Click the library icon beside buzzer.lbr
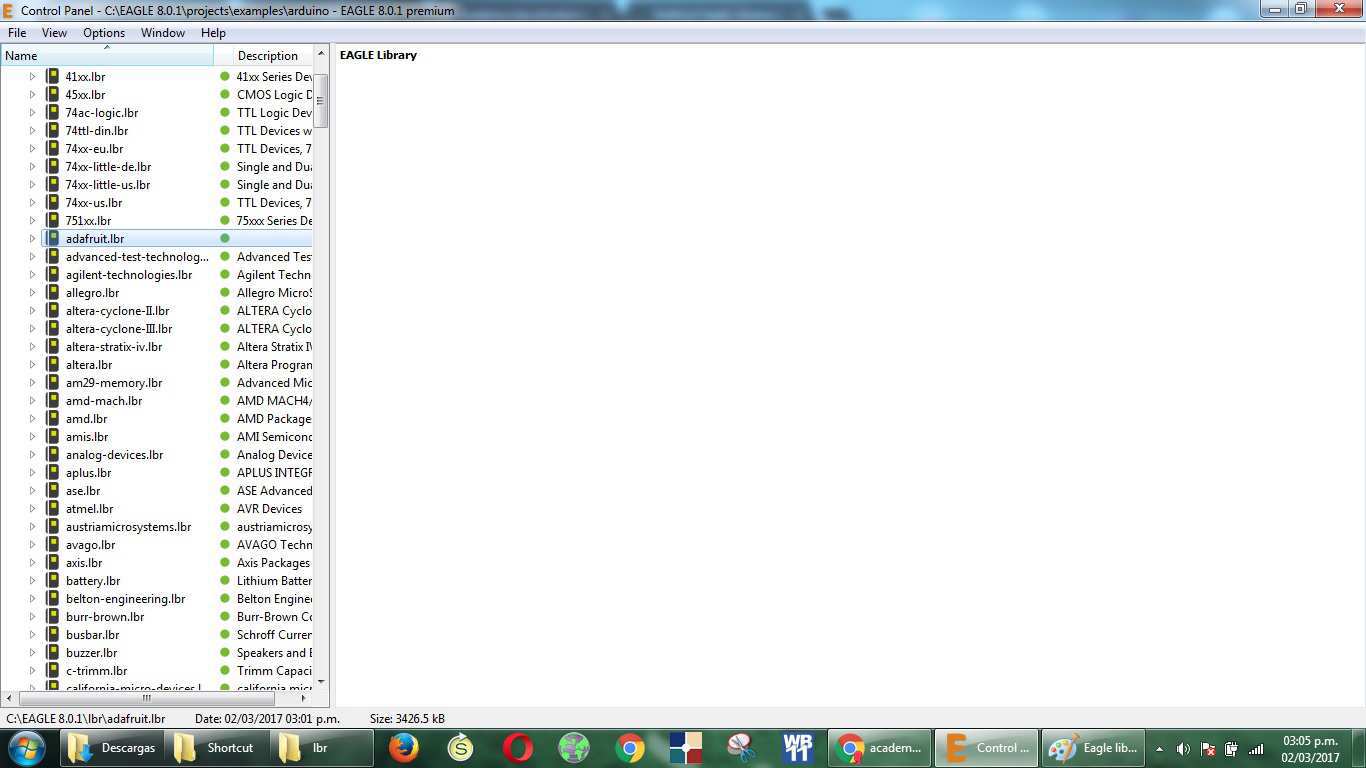Image resolution: width=1366 pixels, height=768 pixels. point(52,652)
